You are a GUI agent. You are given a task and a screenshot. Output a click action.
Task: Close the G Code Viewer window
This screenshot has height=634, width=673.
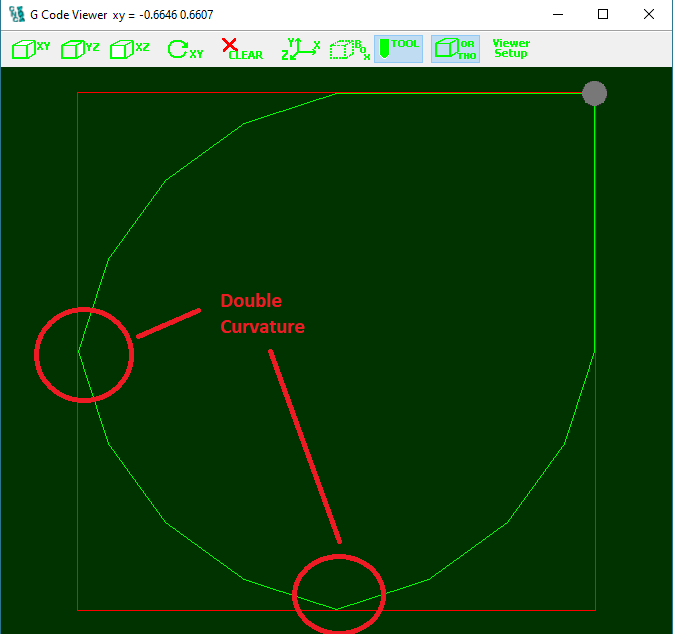[649, 15]
